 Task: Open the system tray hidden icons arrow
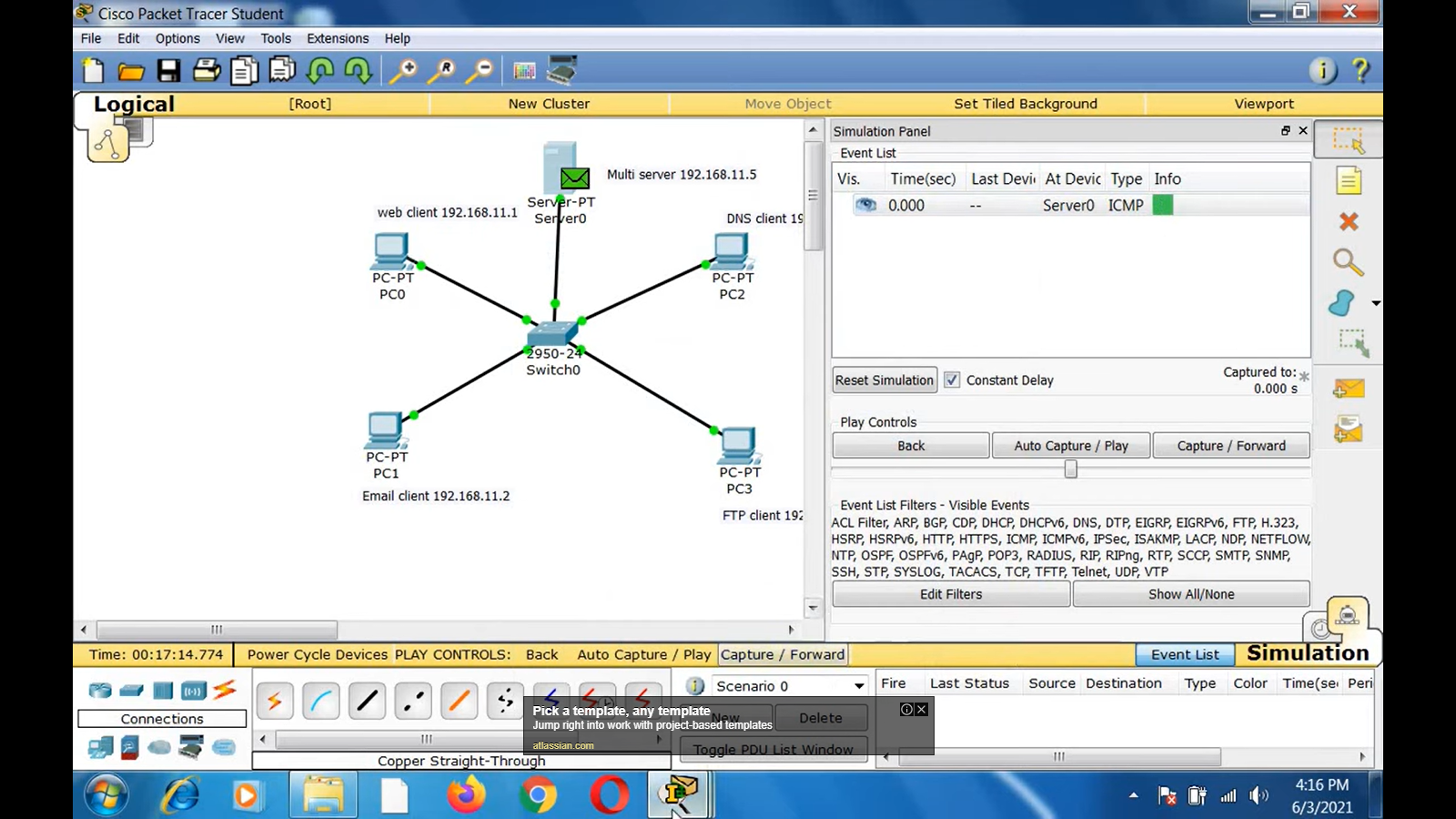coord(1132,794)
